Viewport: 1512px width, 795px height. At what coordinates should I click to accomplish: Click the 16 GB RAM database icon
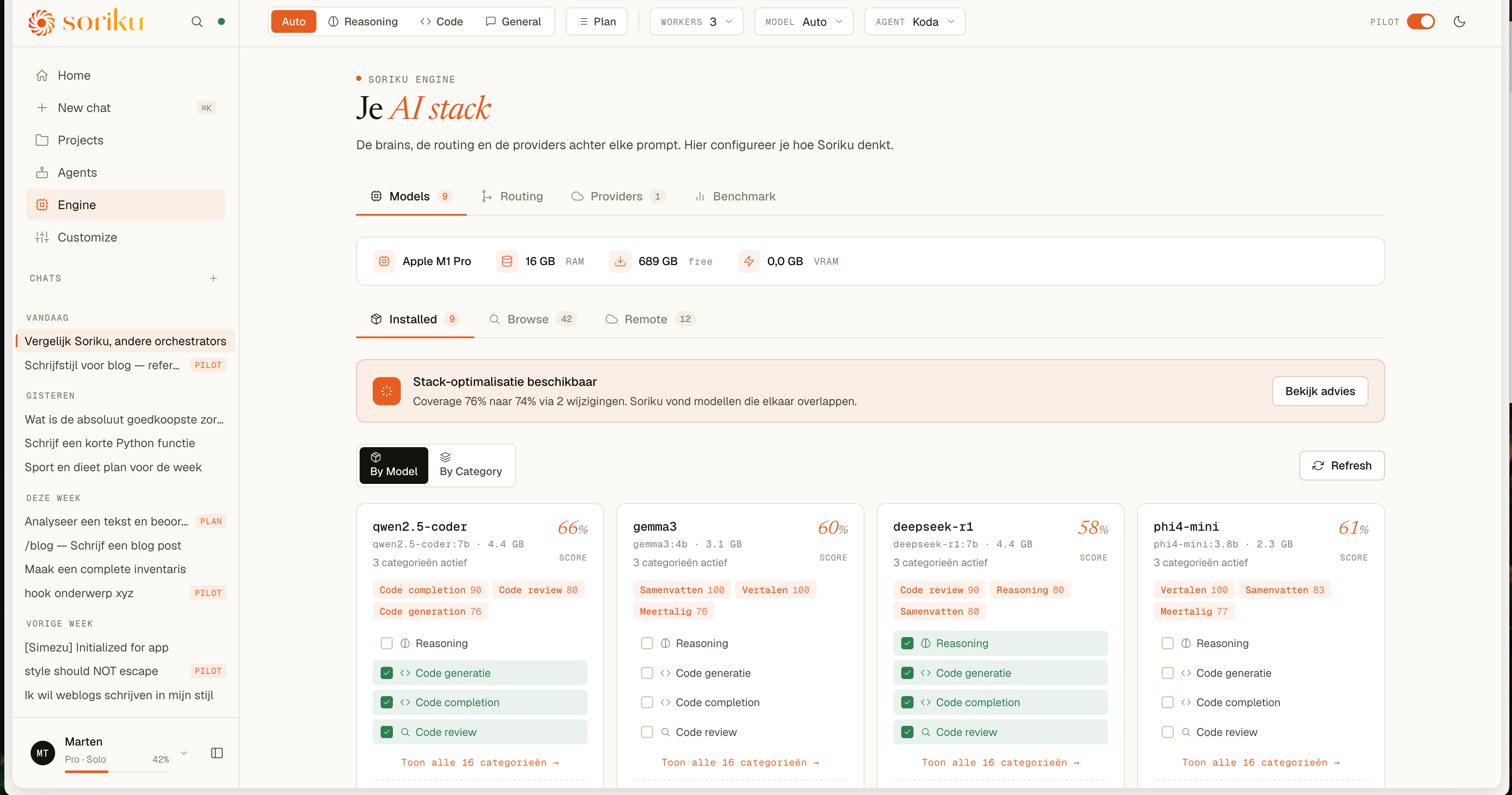(x=507, y=261)
